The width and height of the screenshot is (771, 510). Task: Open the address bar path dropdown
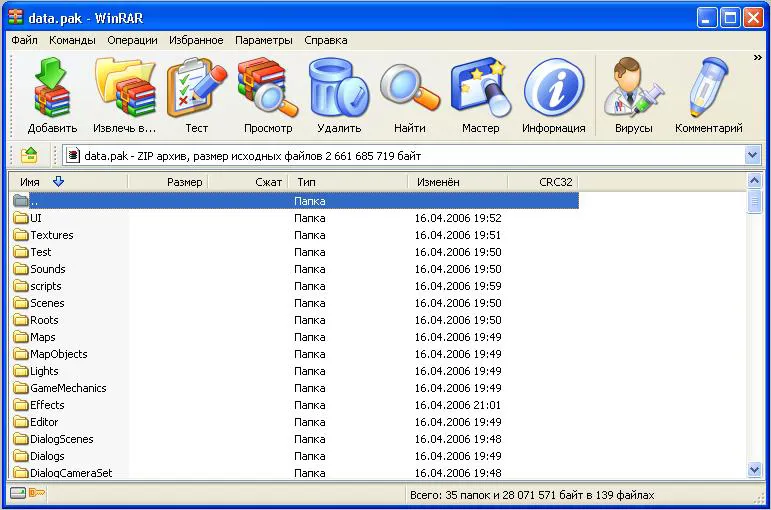(752, 155)
